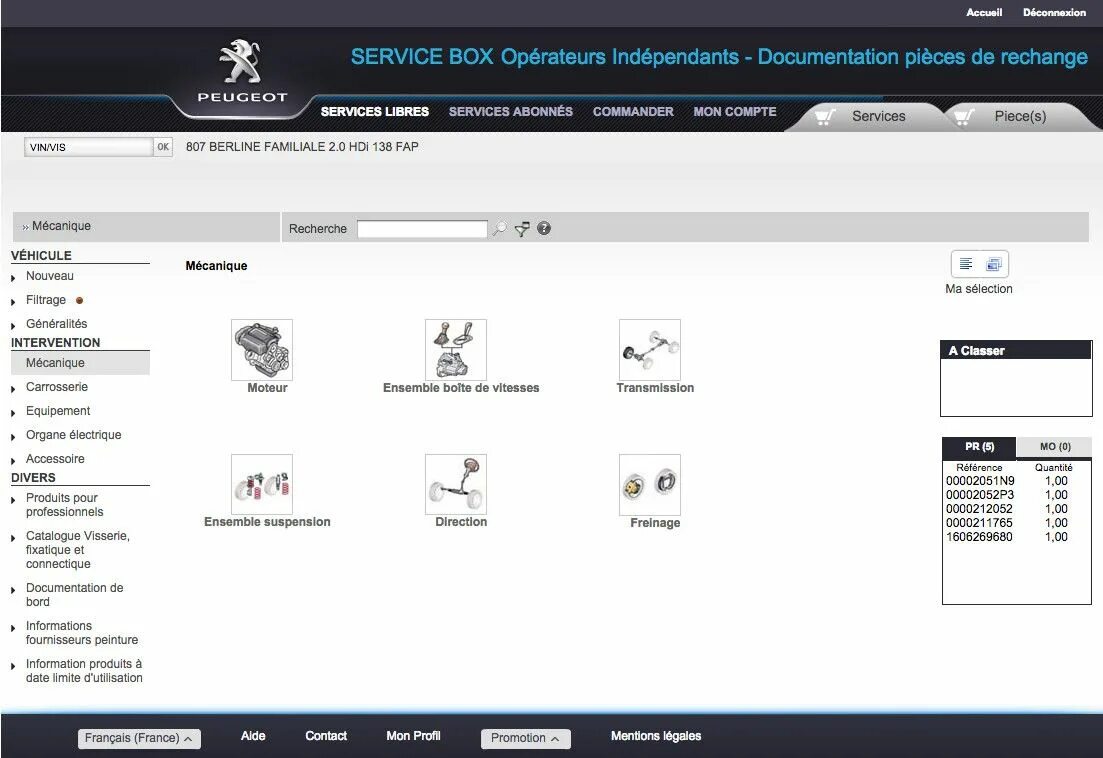Open the Ensemble suspension category image
The image size is (1103, 758).
pos(262,484)
